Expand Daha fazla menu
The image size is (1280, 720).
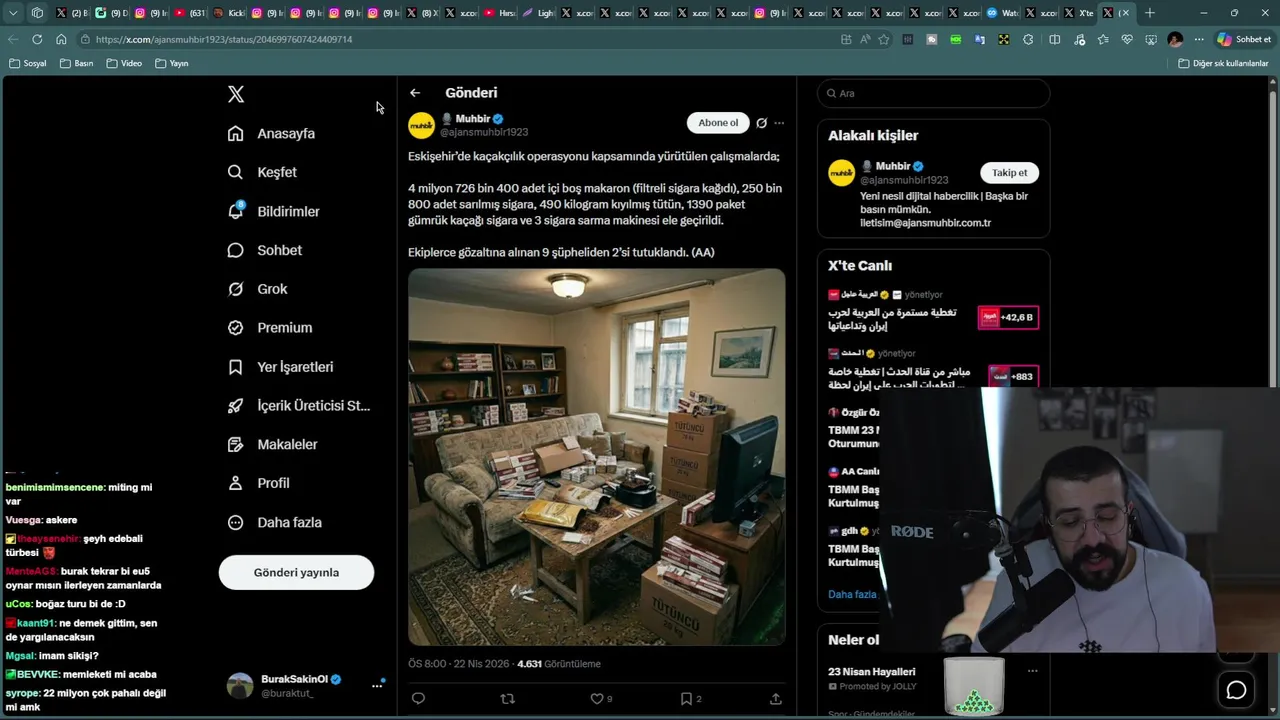pos(274,522)
